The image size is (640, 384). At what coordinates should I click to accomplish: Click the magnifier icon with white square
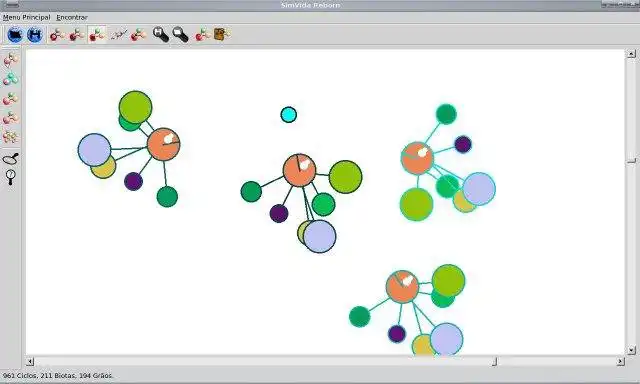click(x=180, y=35)
